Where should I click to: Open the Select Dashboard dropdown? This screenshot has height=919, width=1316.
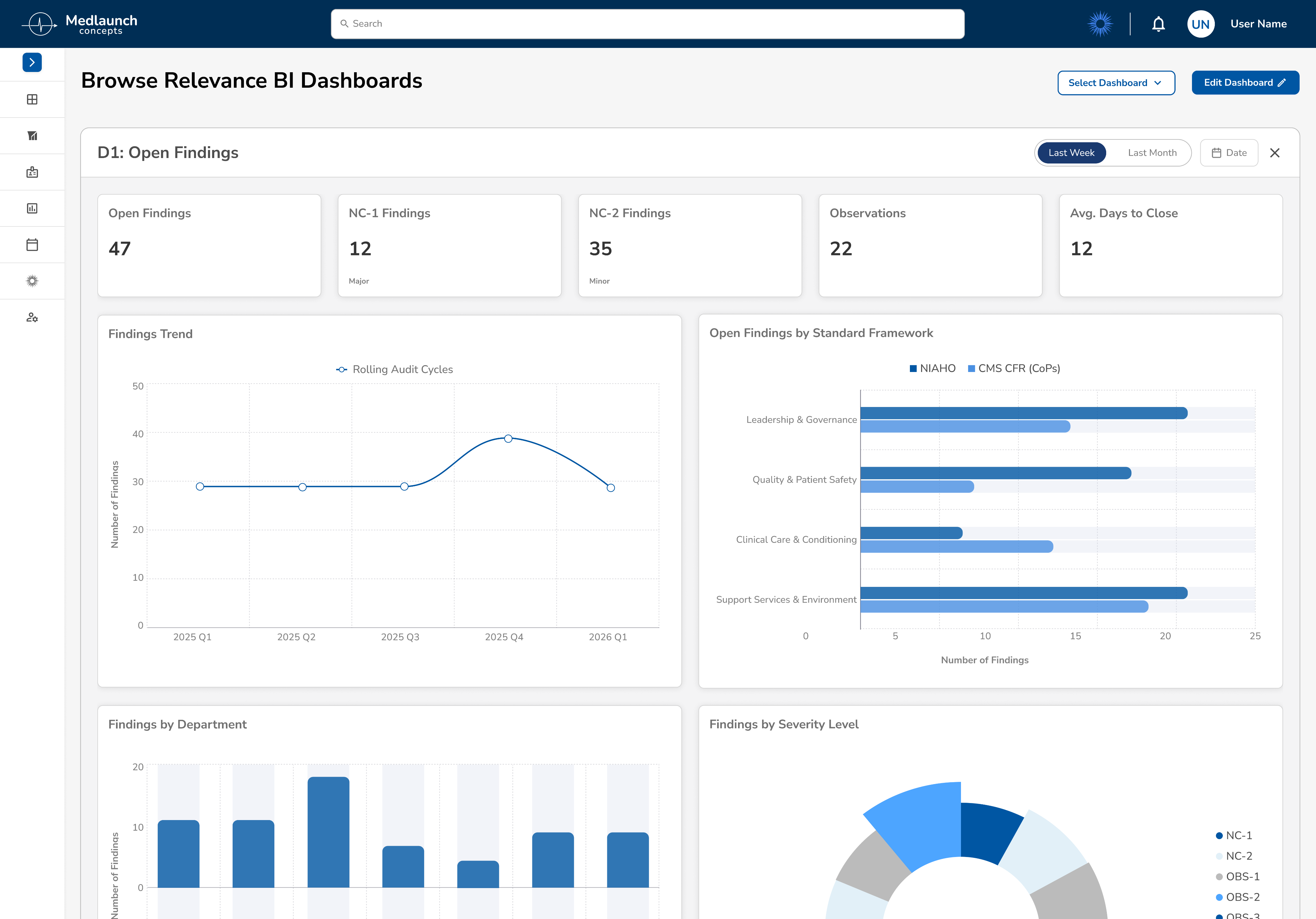[1116, 83]
